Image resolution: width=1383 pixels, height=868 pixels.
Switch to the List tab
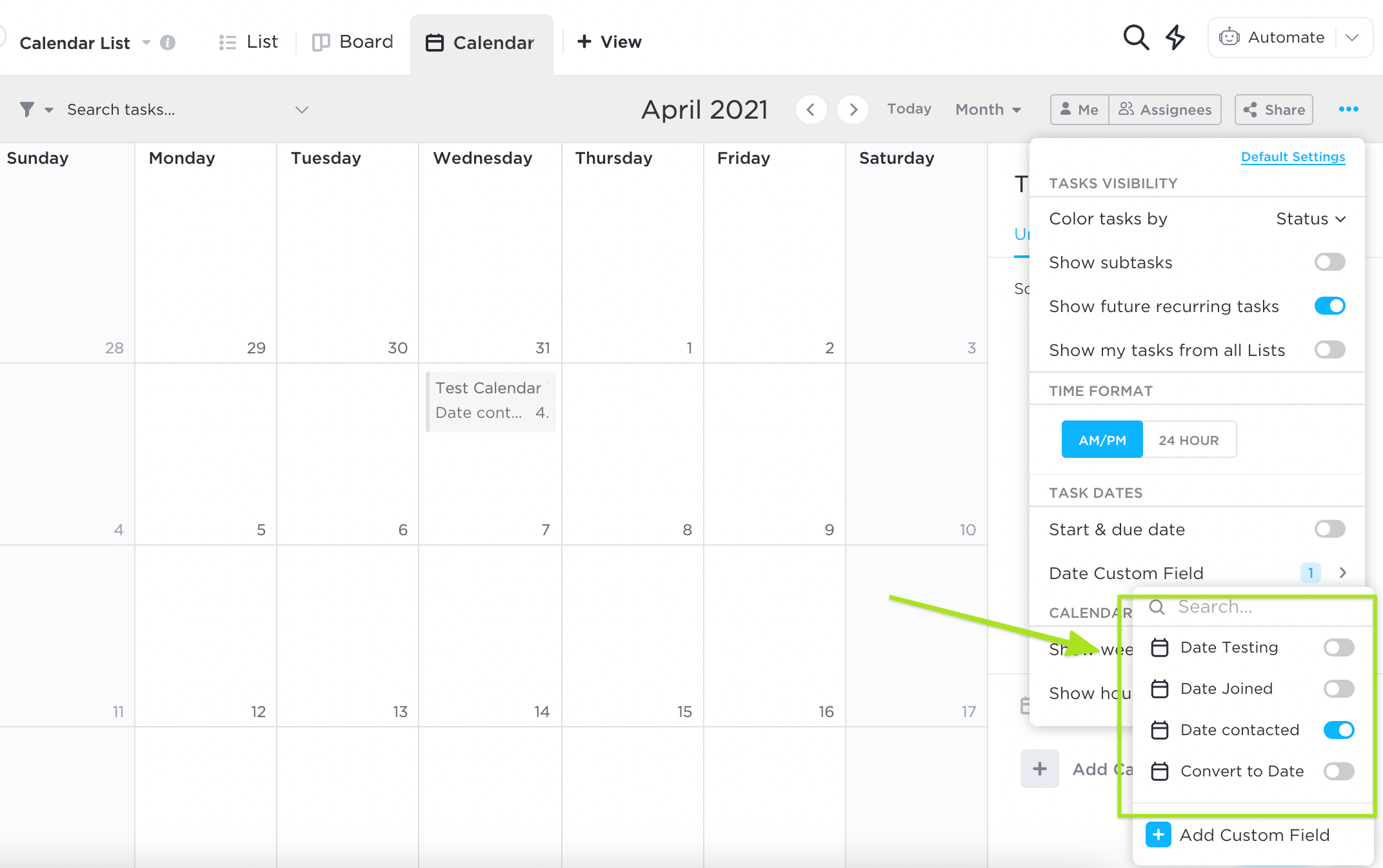pyautogui.click(x=248, y=43)
